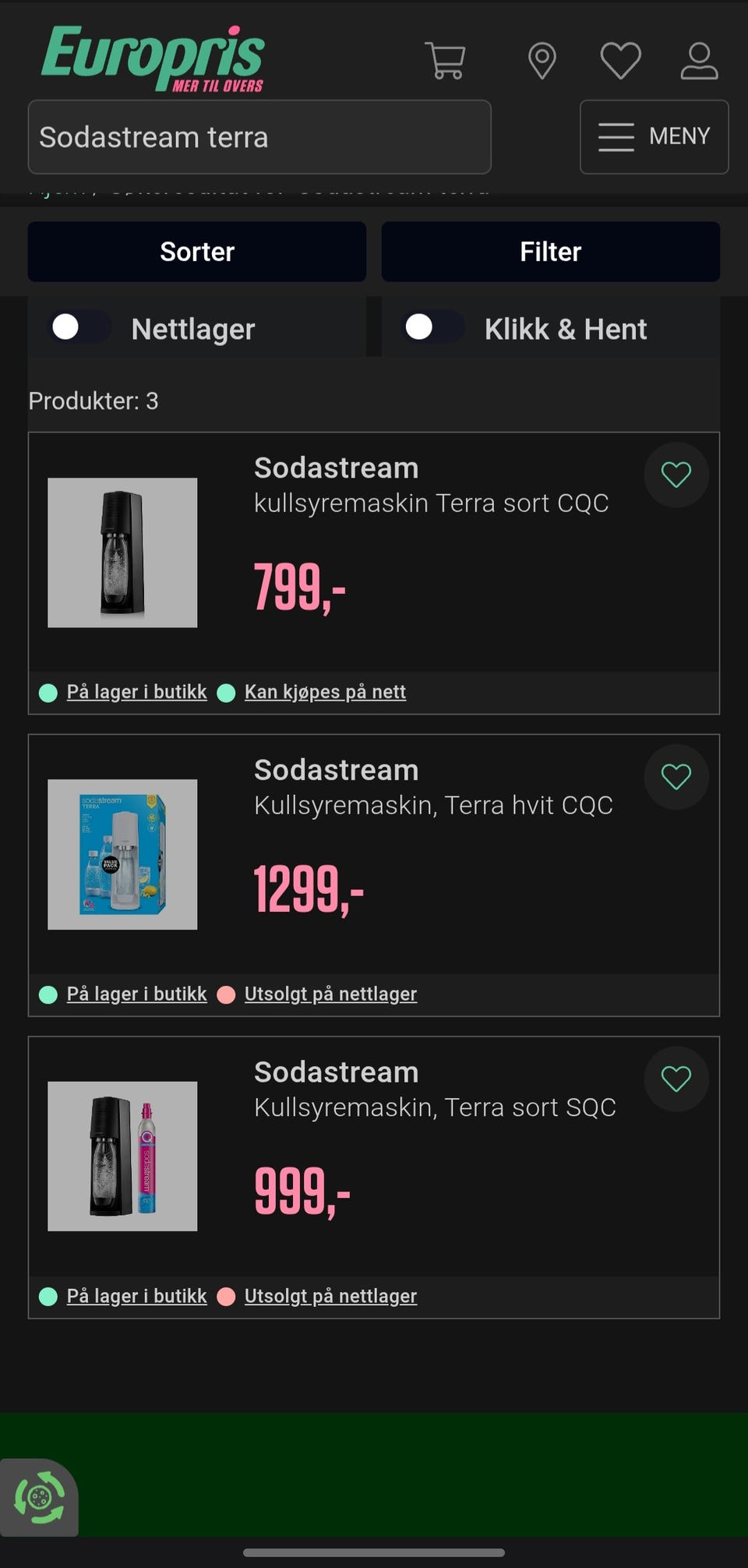Open the user account profile icon
This screenshot has height=1568, width=748.
pos(699,61)
